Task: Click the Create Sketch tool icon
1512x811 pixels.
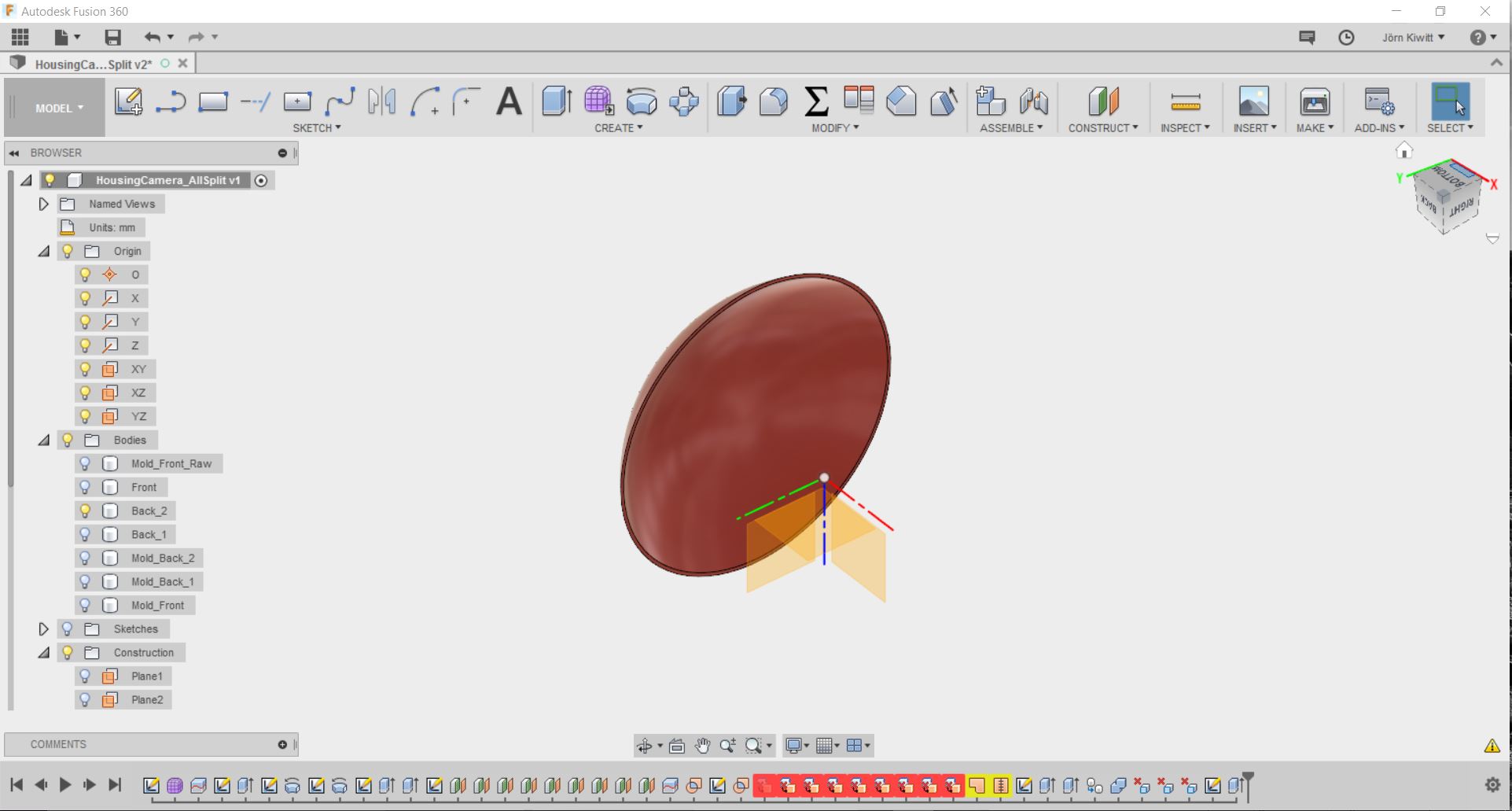Action: pos(128,102)
